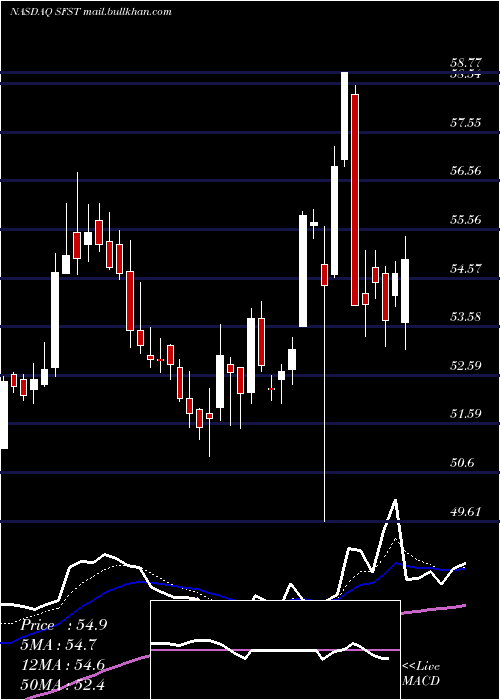Click the '<<Live MACD' label
This screenshot has width=500, height=700.
coord(421,674)
